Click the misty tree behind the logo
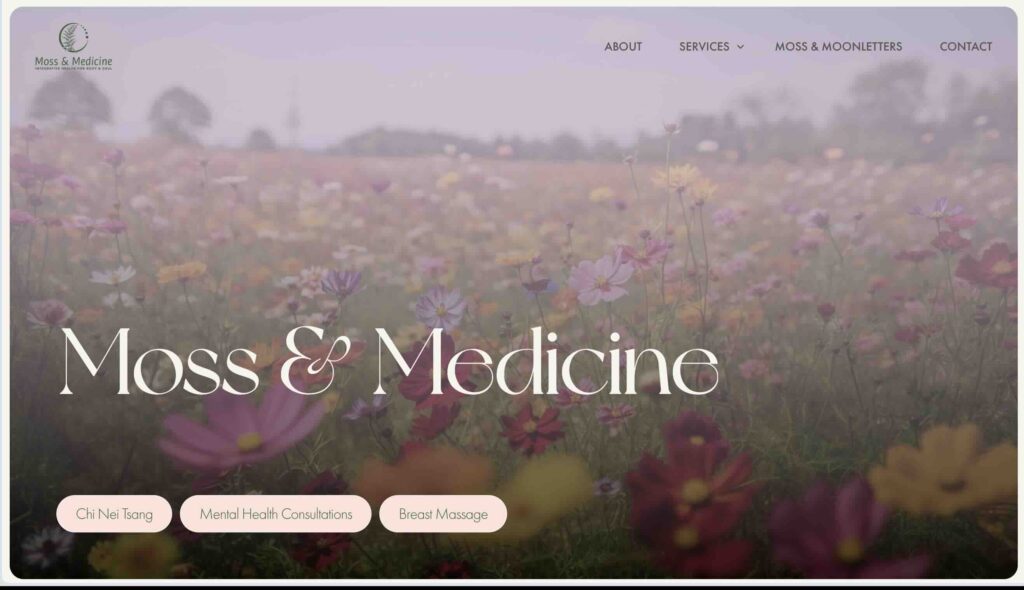The height and width of the screenshot is (590, 1024). pos(71,98)
